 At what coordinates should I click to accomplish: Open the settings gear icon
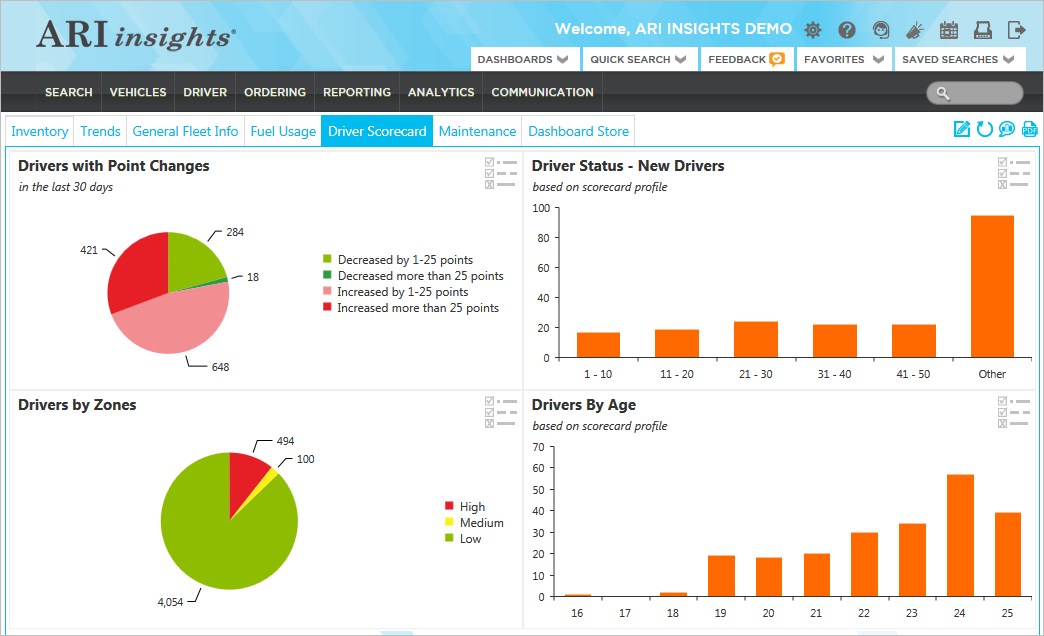pos(813,30)
